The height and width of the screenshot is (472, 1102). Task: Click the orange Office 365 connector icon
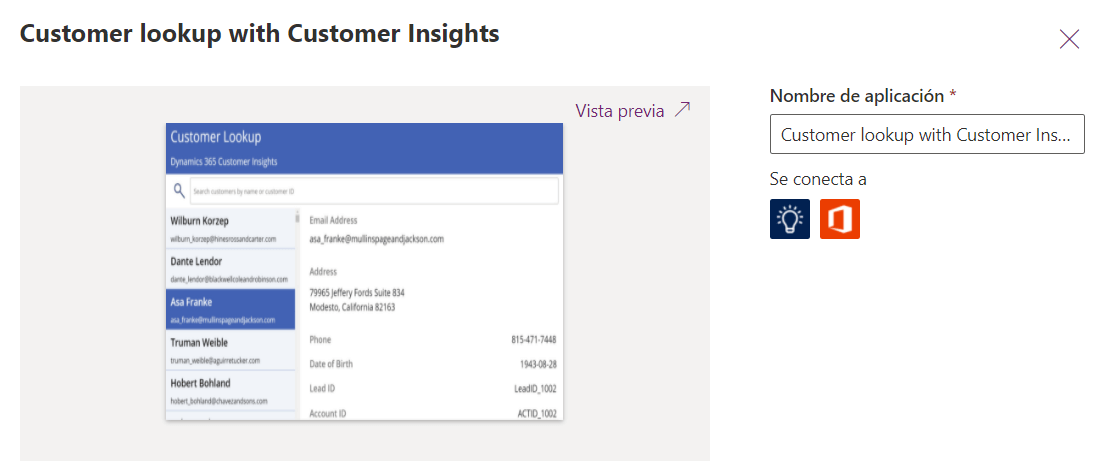point(840,219)
